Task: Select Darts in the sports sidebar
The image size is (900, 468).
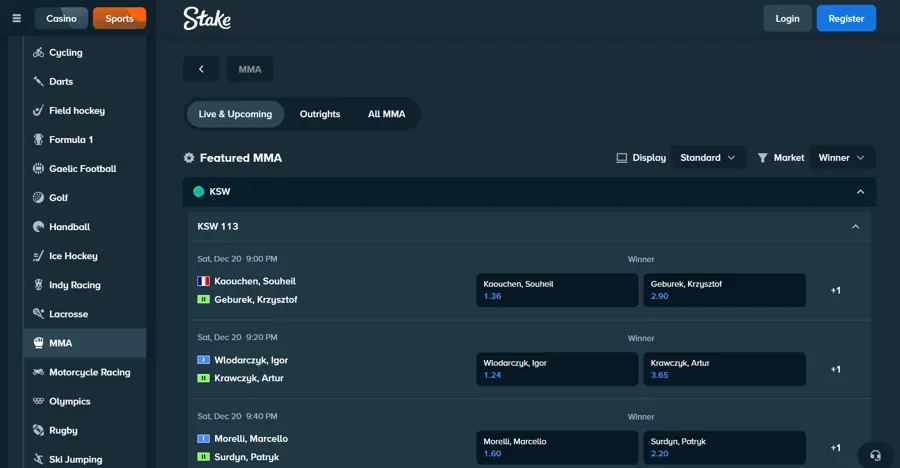Action: pyautogui.click(x=85, y=82)
